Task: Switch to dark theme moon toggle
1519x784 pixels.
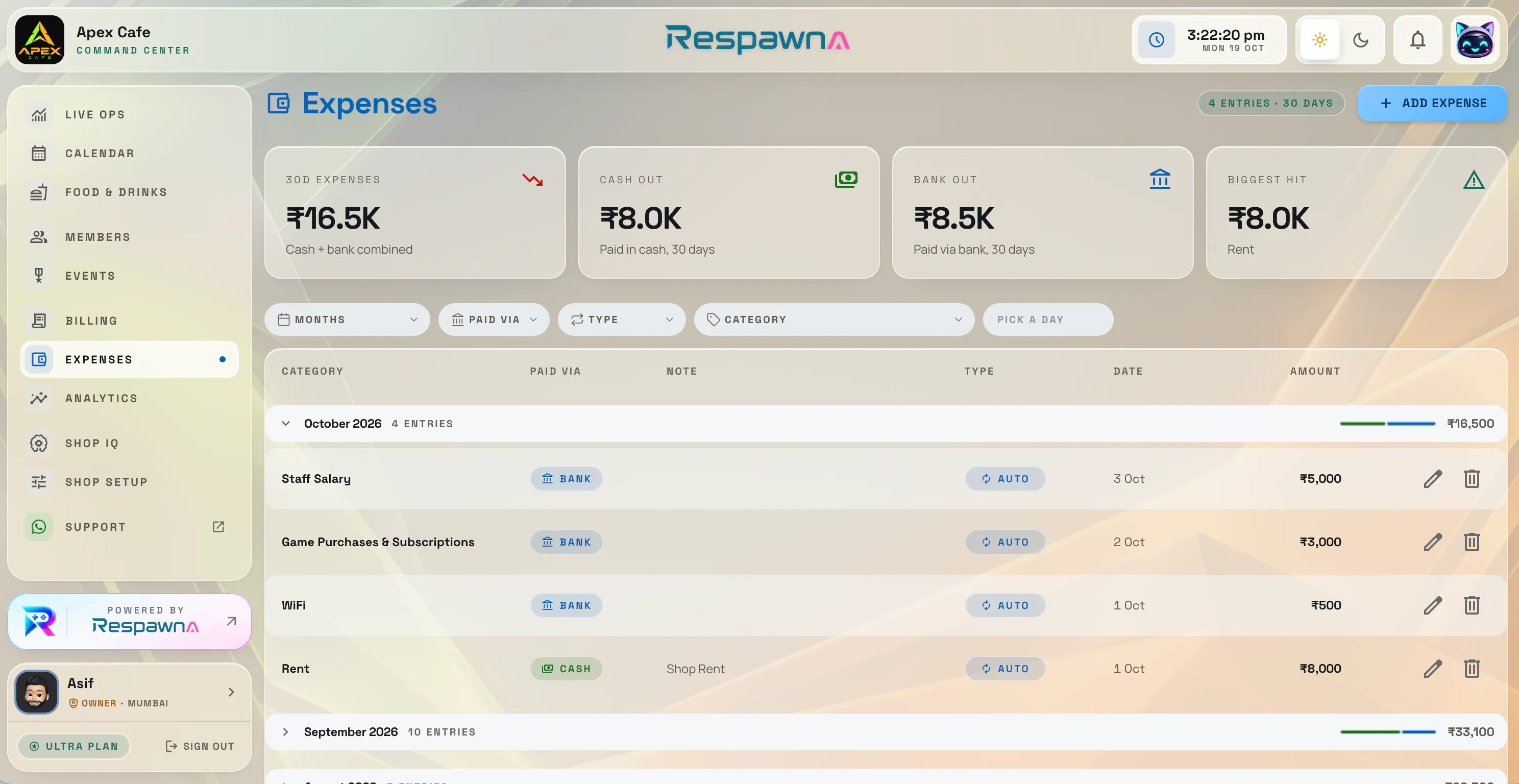Action: (x=1360, y=40)
